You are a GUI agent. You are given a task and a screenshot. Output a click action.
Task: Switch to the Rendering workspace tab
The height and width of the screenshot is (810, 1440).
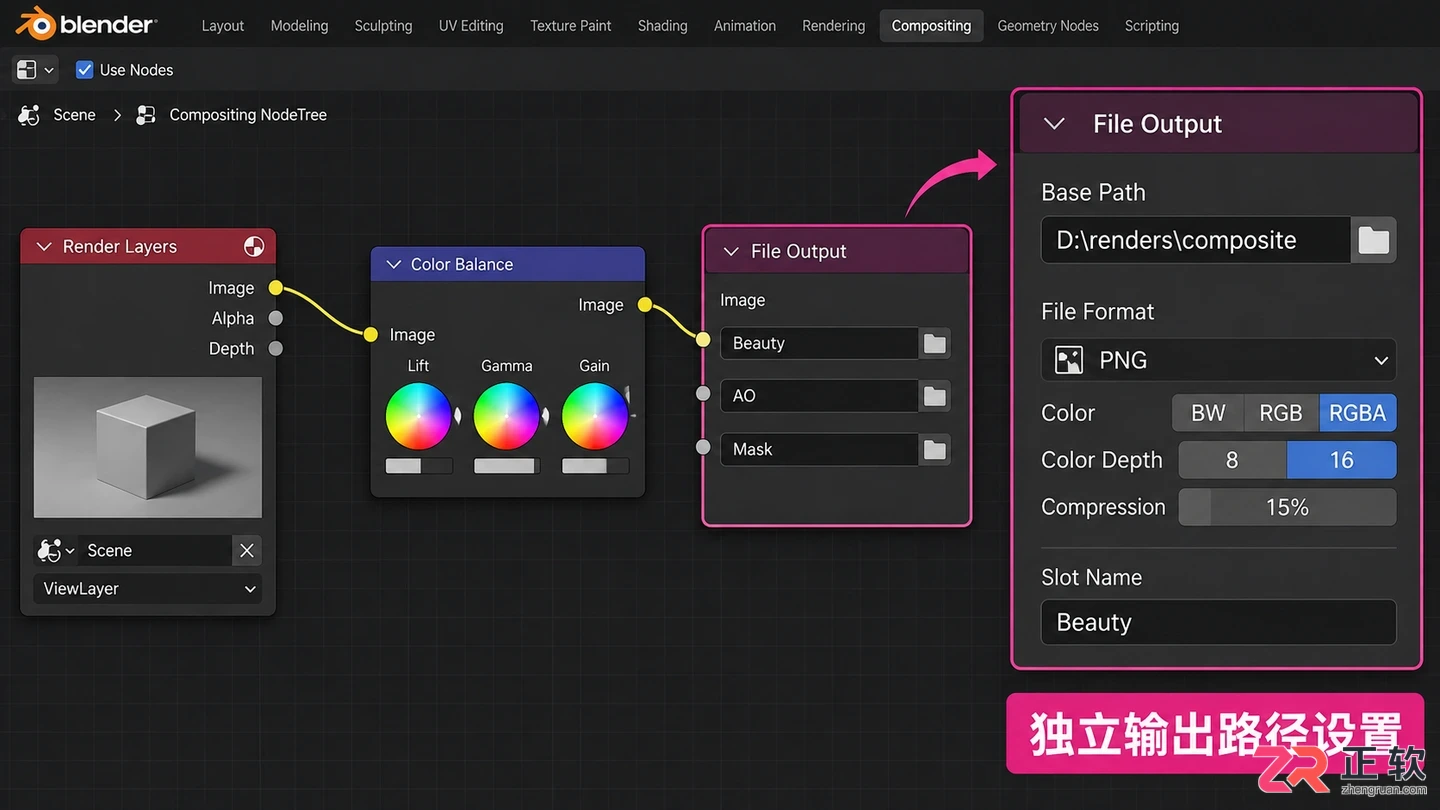click(833, 25)
